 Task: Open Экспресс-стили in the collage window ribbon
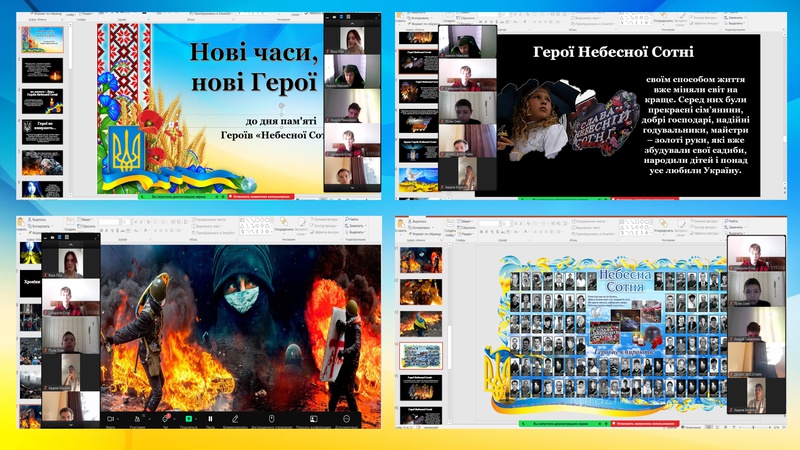click(x=681, y=229)
